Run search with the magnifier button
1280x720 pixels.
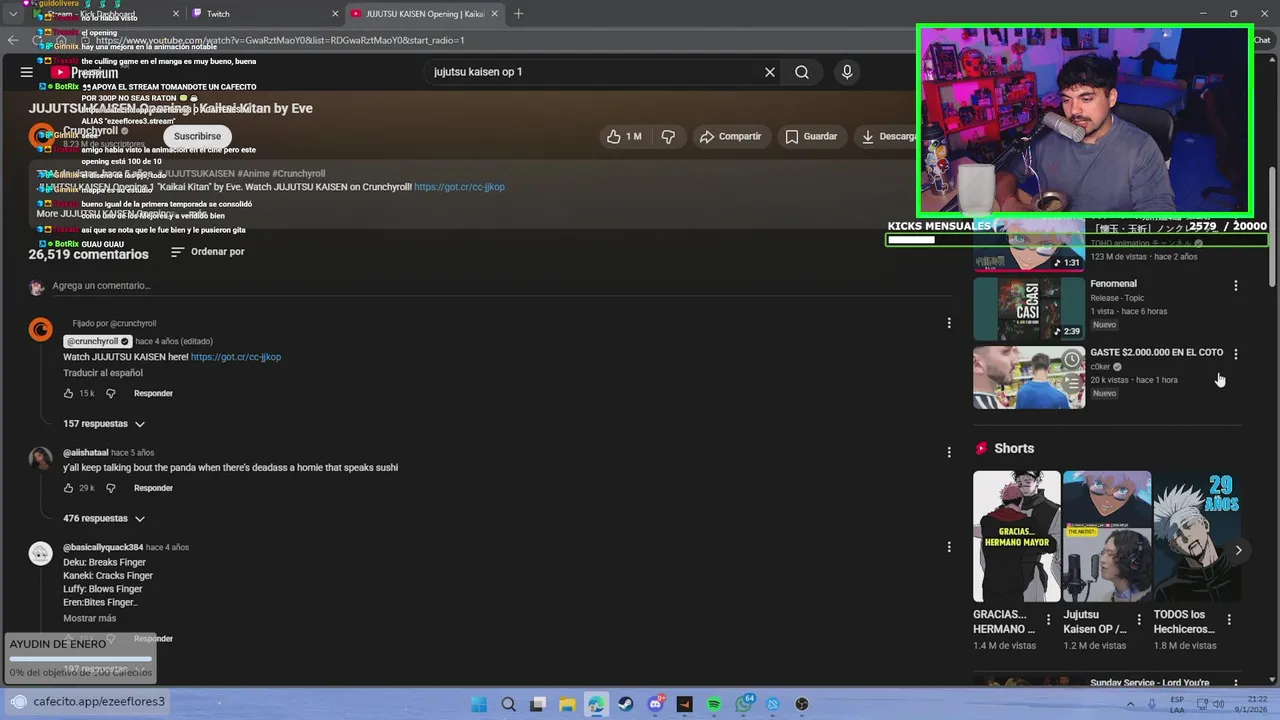pyautogui.click(x=802, y=72)
